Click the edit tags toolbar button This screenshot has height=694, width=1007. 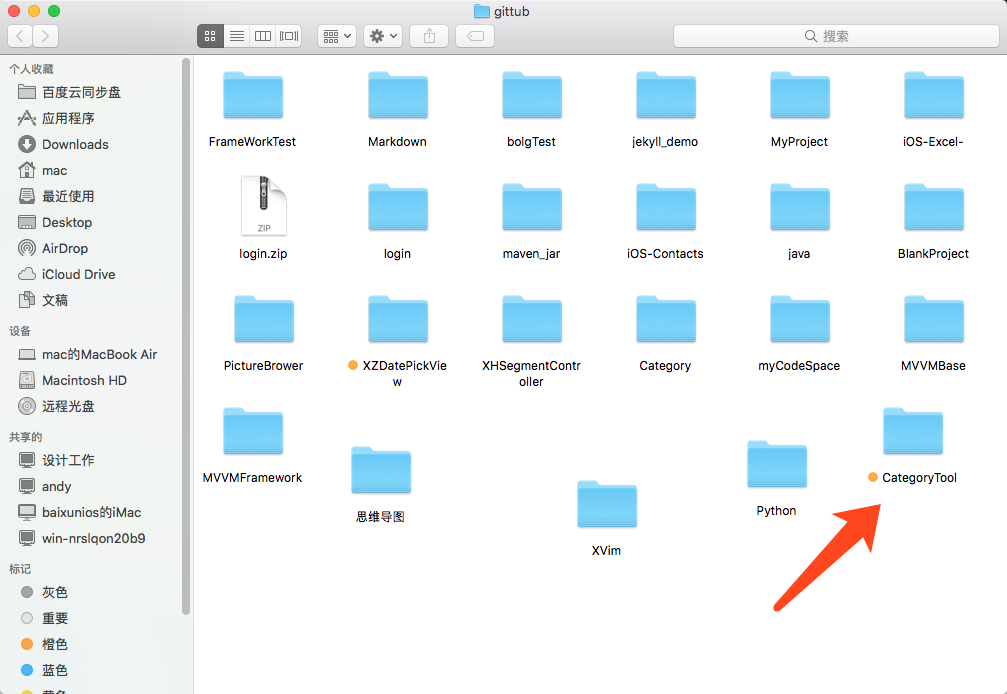coord(475,36)
